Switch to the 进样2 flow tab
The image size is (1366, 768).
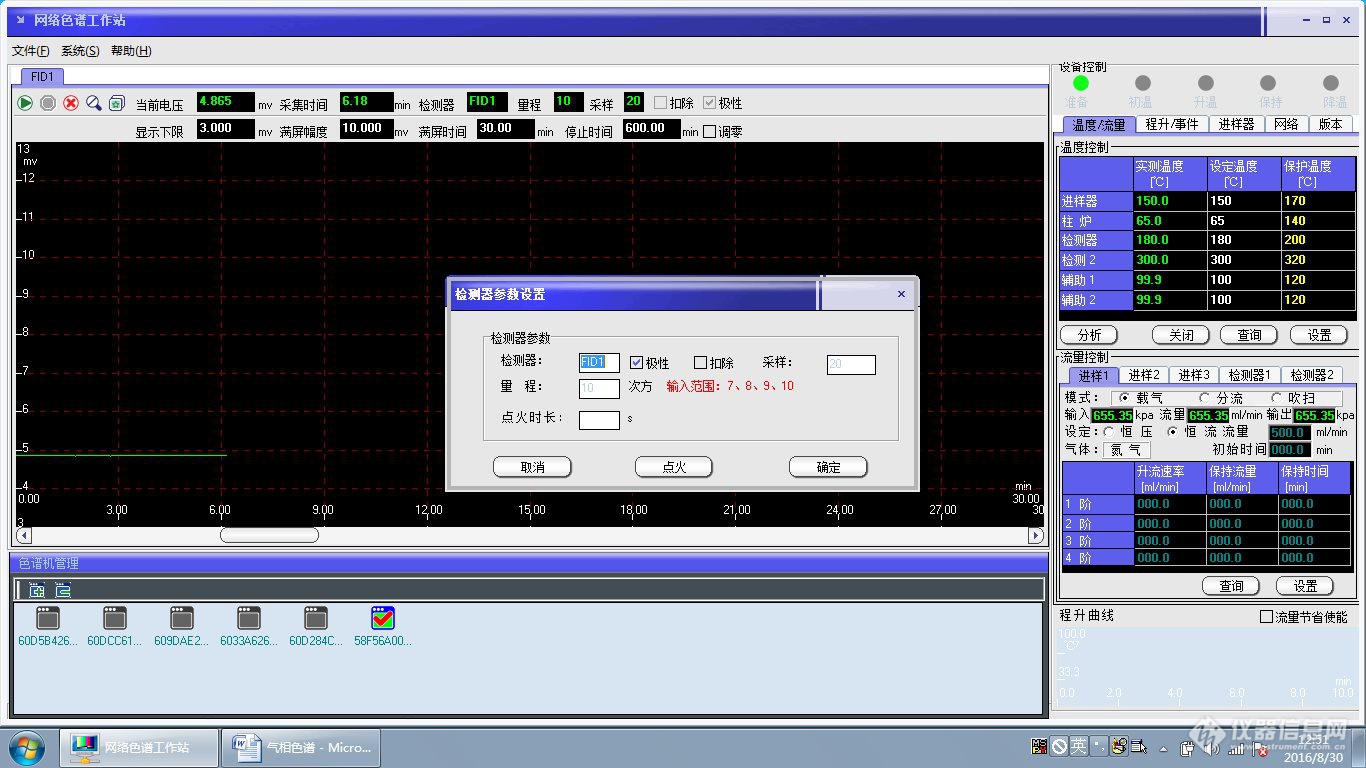coord(1144,375)
